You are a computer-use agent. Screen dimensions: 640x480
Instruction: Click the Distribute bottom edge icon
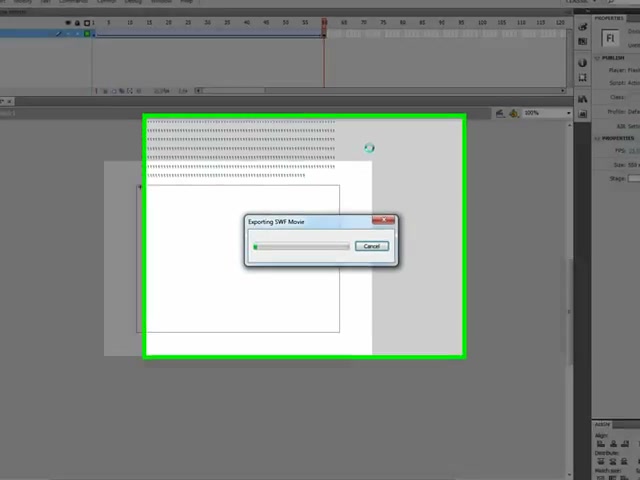(624, 462)
